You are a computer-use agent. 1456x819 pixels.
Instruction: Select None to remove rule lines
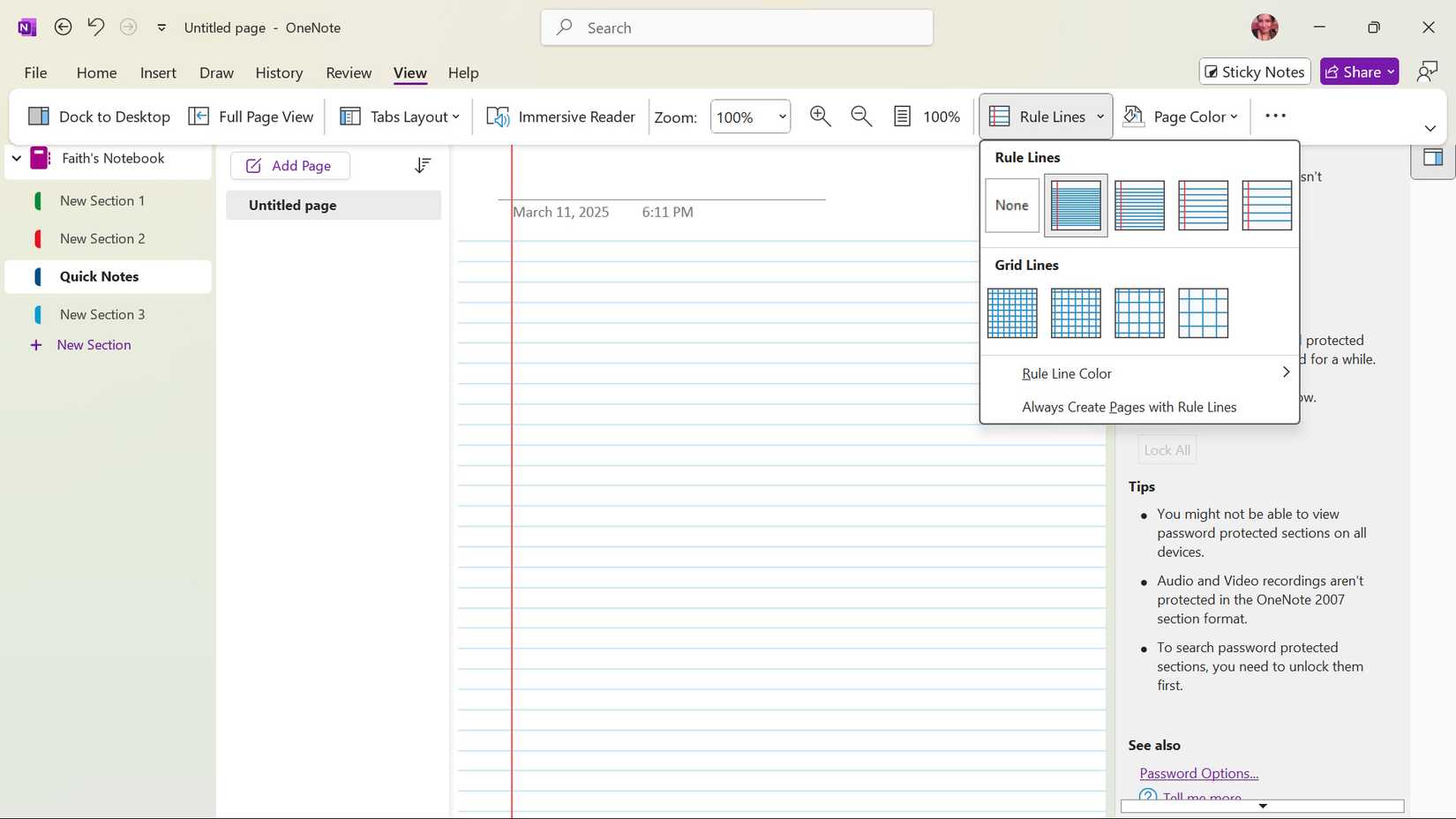tap(1011, 206)
